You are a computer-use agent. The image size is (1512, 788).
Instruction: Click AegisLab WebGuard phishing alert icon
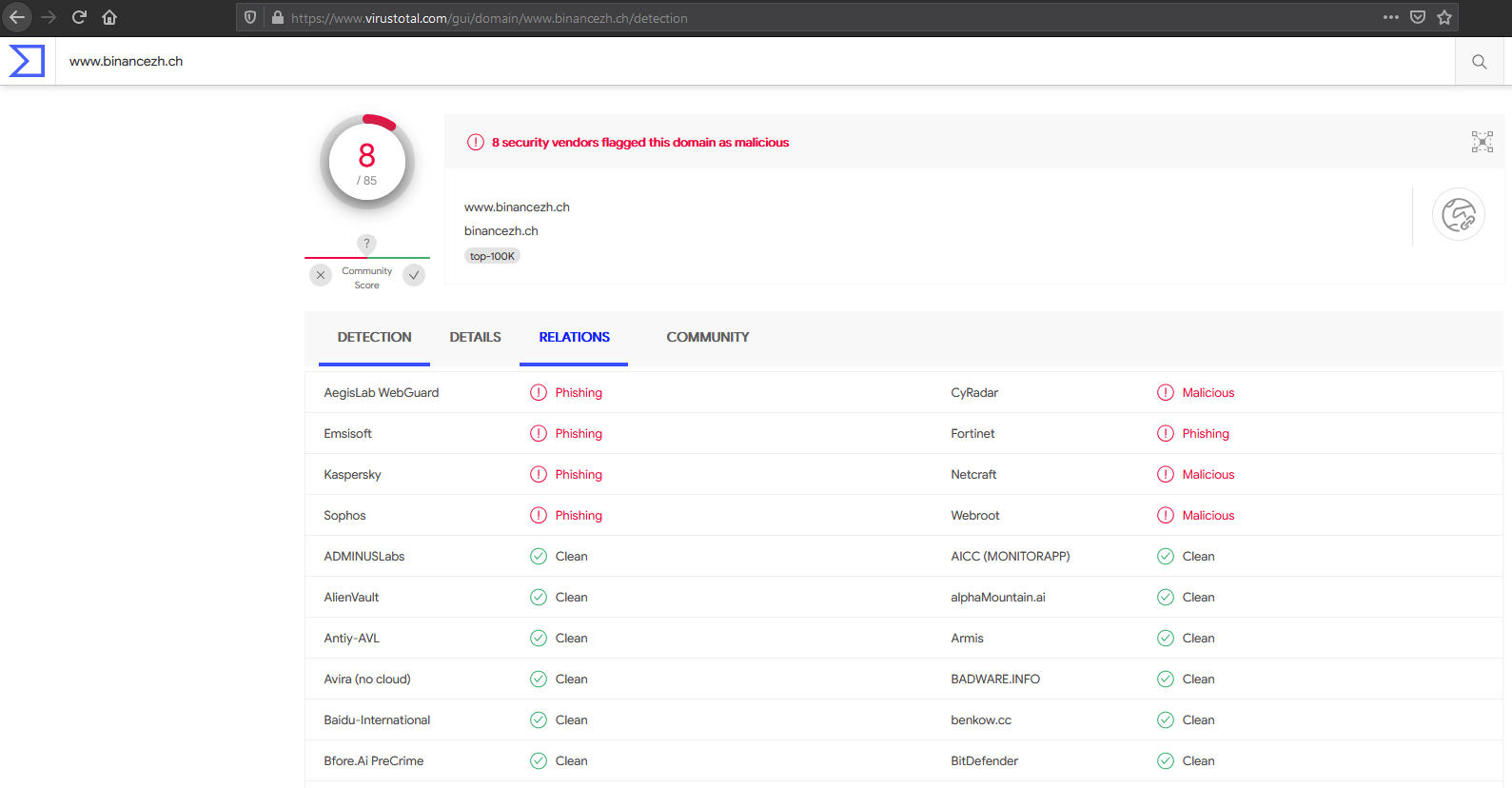coord(539,392)
